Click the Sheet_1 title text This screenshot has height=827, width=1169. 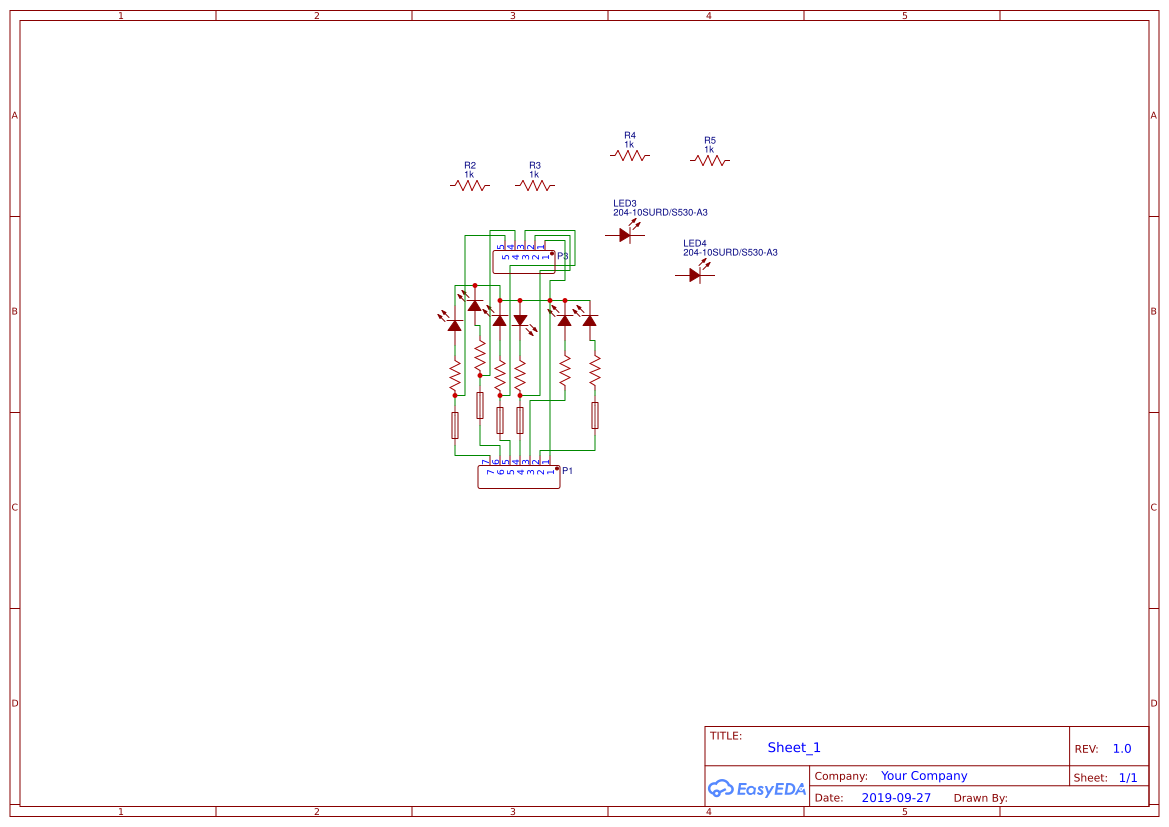point(793,747)
